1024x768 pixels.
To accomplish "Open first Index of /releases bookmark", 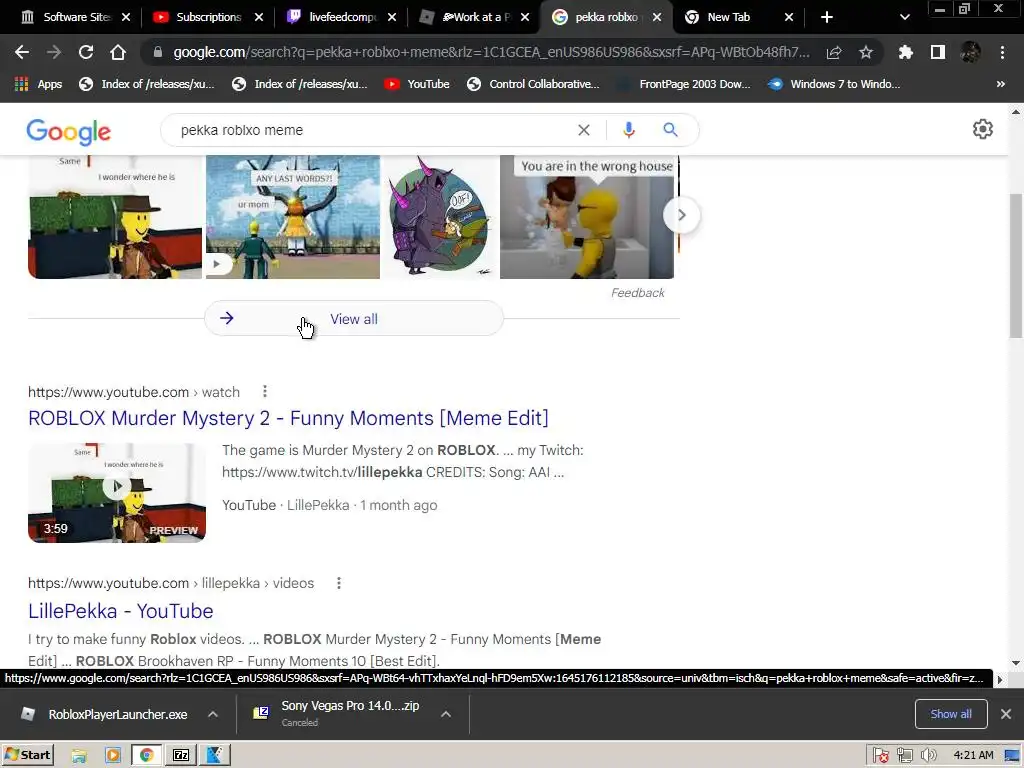I will (146, 84).
